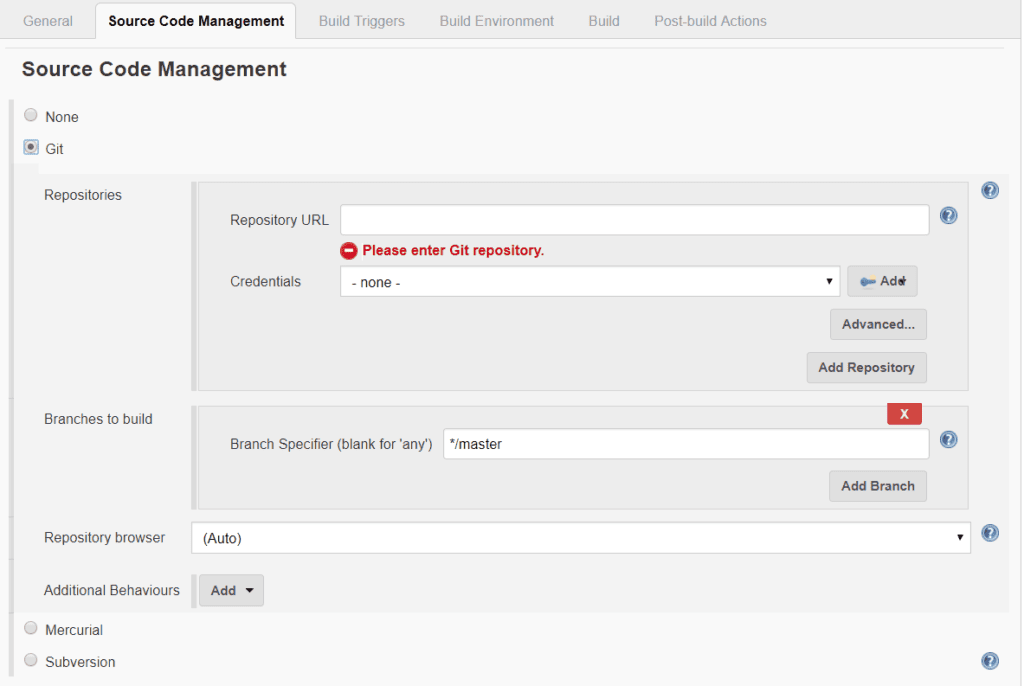This screenshot has width=1024, height=686.
Task: Select the None radio button
Action: (31, 116)
